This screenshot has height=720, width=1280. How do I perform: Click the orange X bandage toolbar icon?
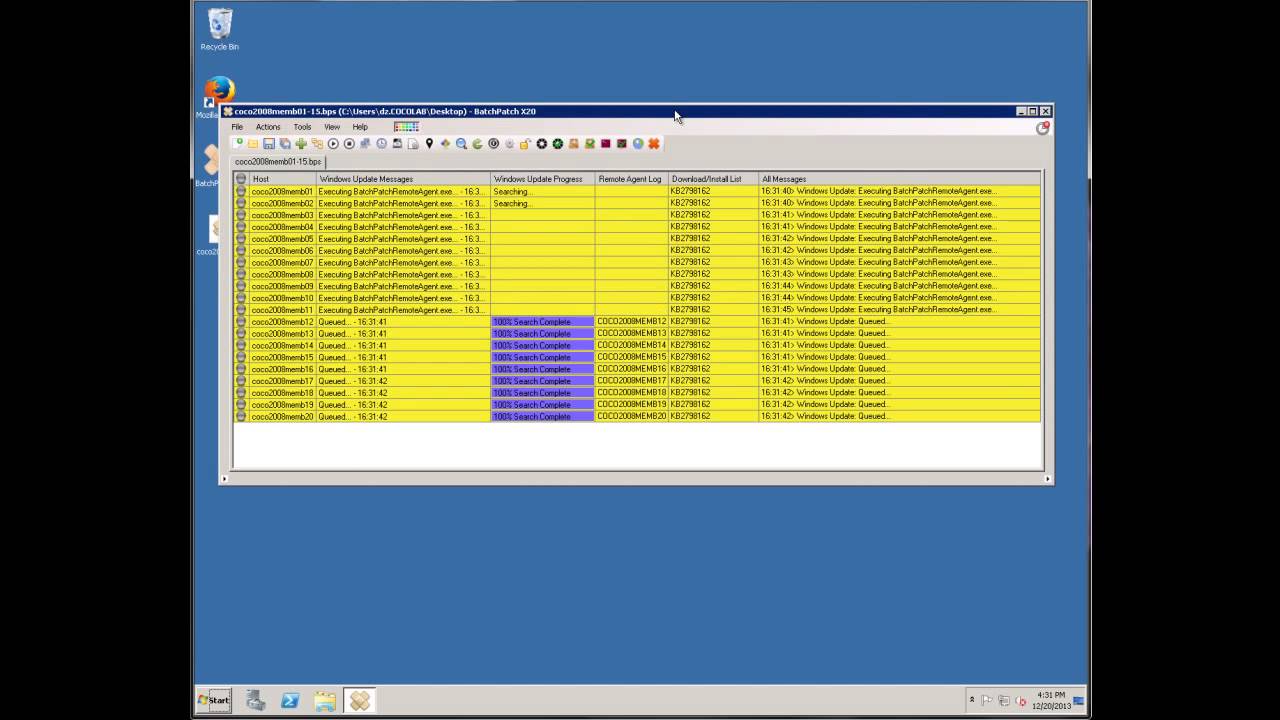653,144
